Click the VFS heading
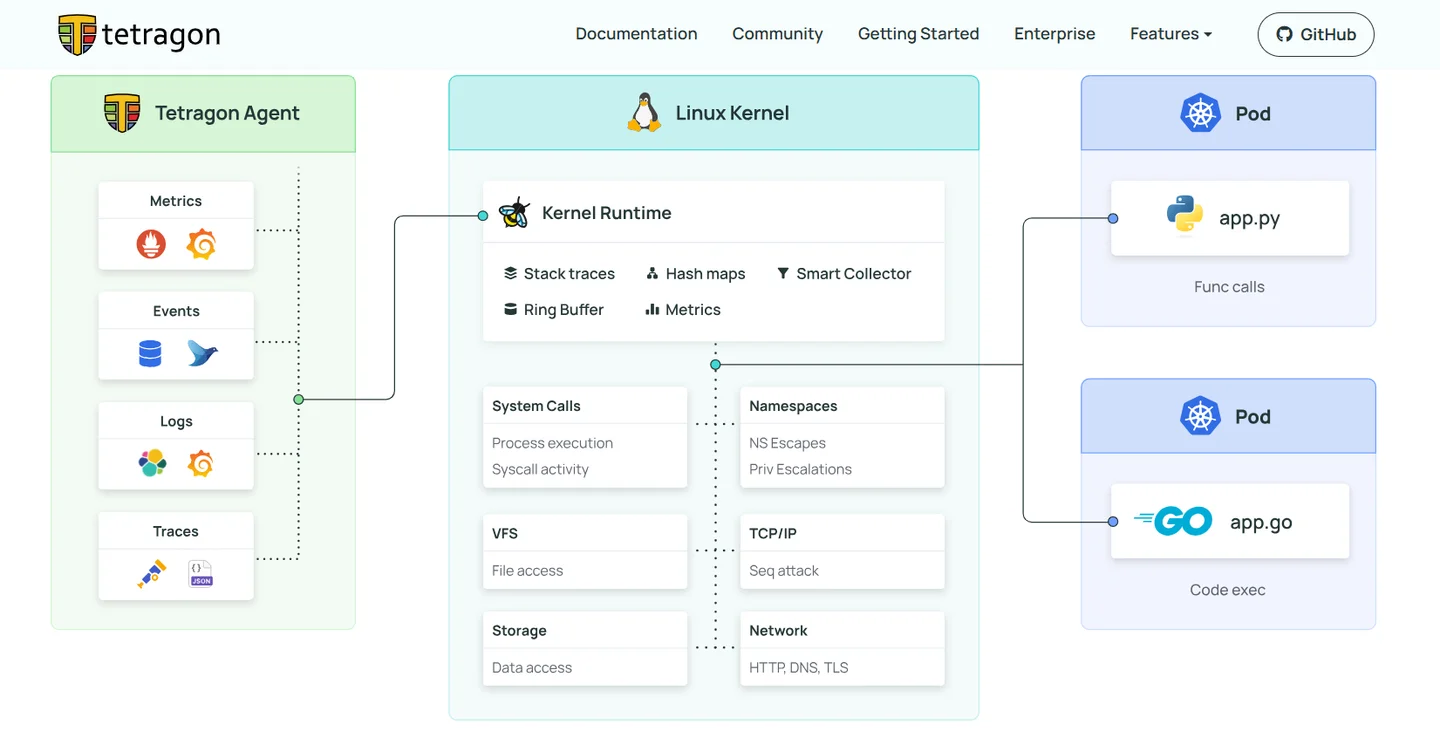 pos(505,533)
